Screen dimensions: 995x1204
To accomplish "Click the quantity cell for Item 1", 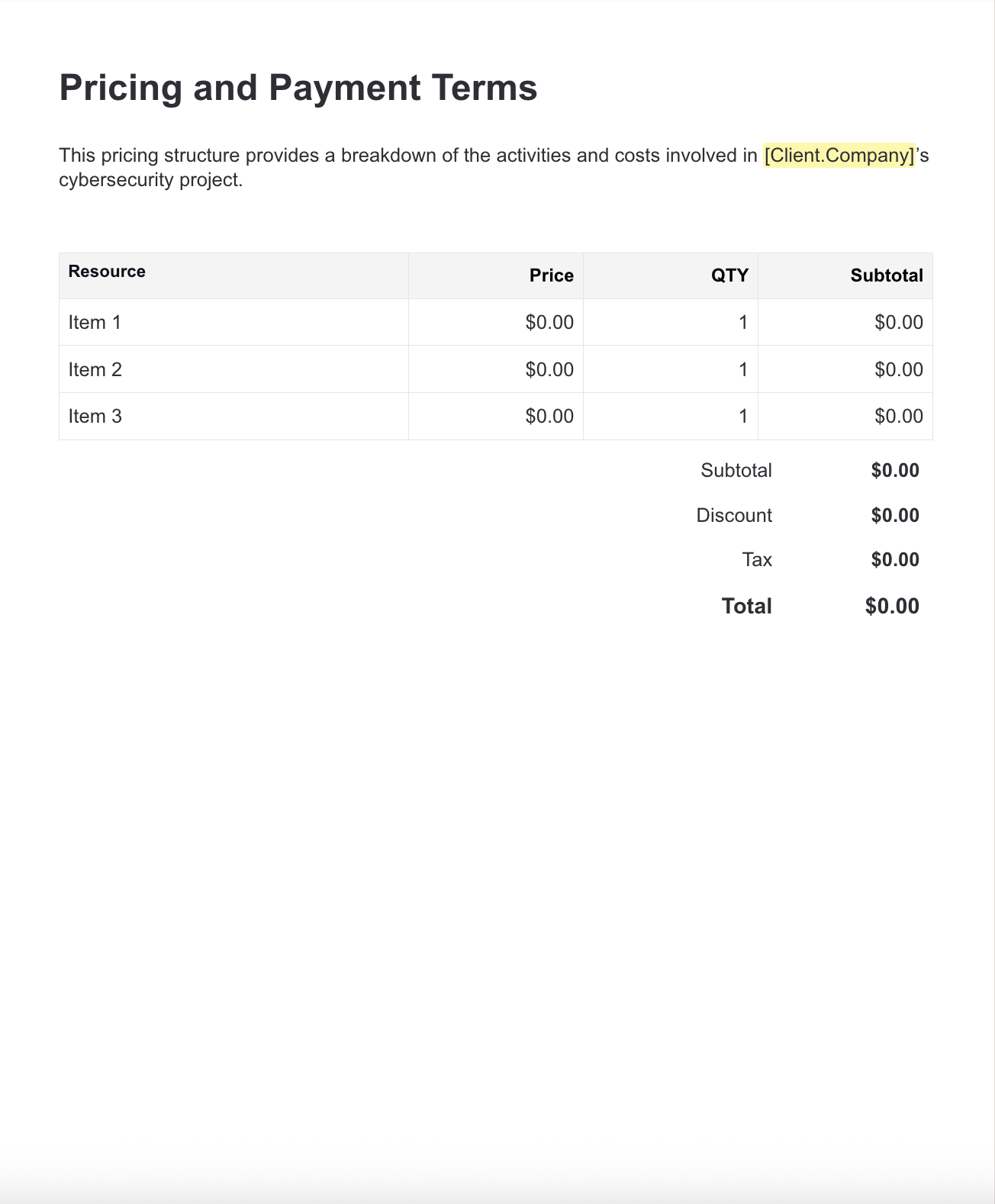I will [x=742, y=322].
